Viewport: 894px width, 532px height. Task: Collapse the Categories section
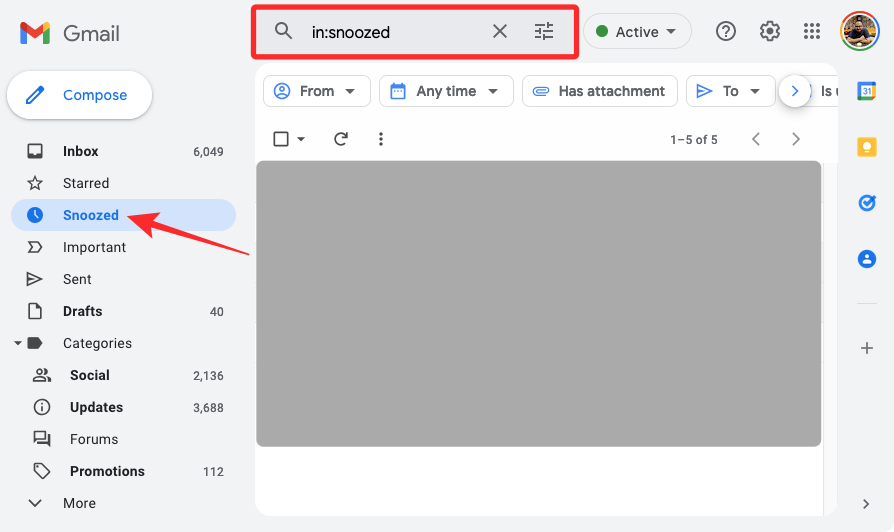point(18,343)
